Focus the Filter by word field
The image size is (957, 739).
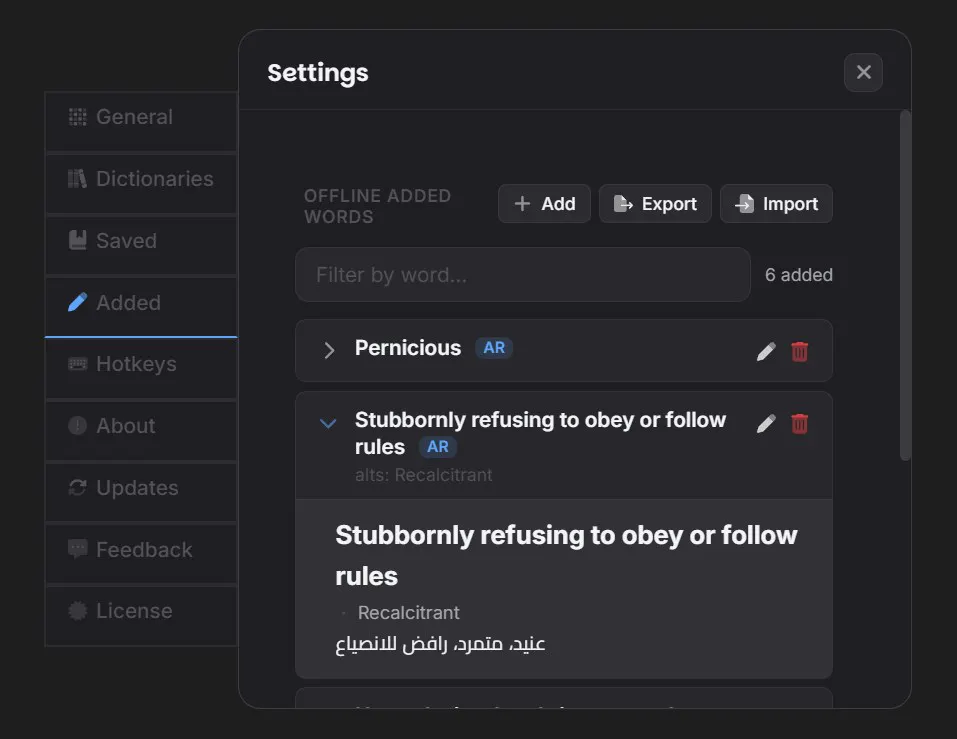[x=523, y=275]
